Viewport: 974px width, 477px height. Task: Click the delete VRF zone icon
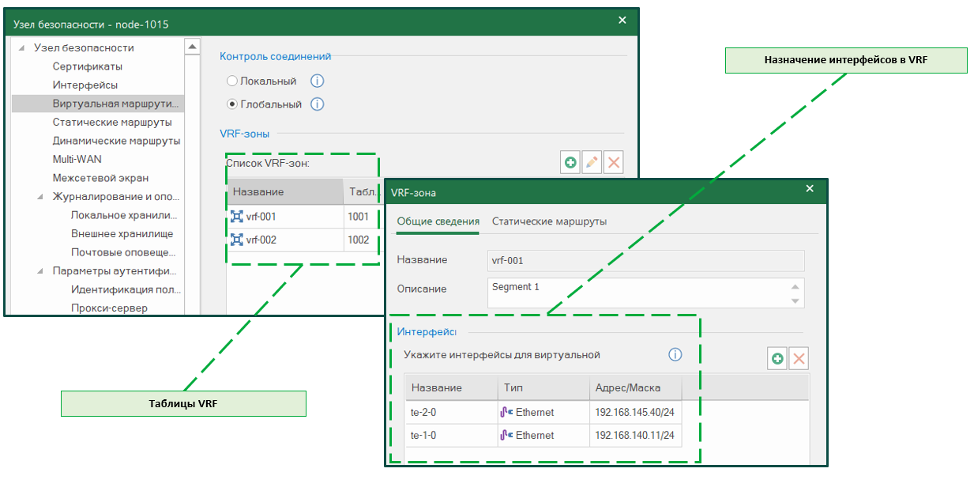point(614,162)
